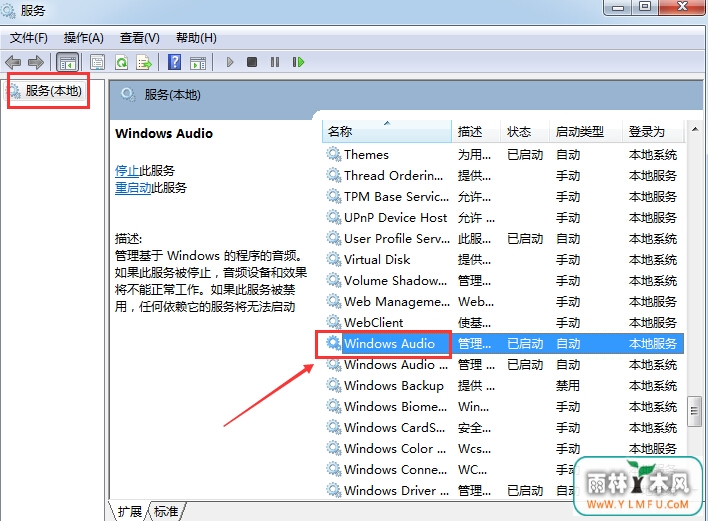Click the Stop Service square icon
708x521 pixels.
(x=252, y=62)
